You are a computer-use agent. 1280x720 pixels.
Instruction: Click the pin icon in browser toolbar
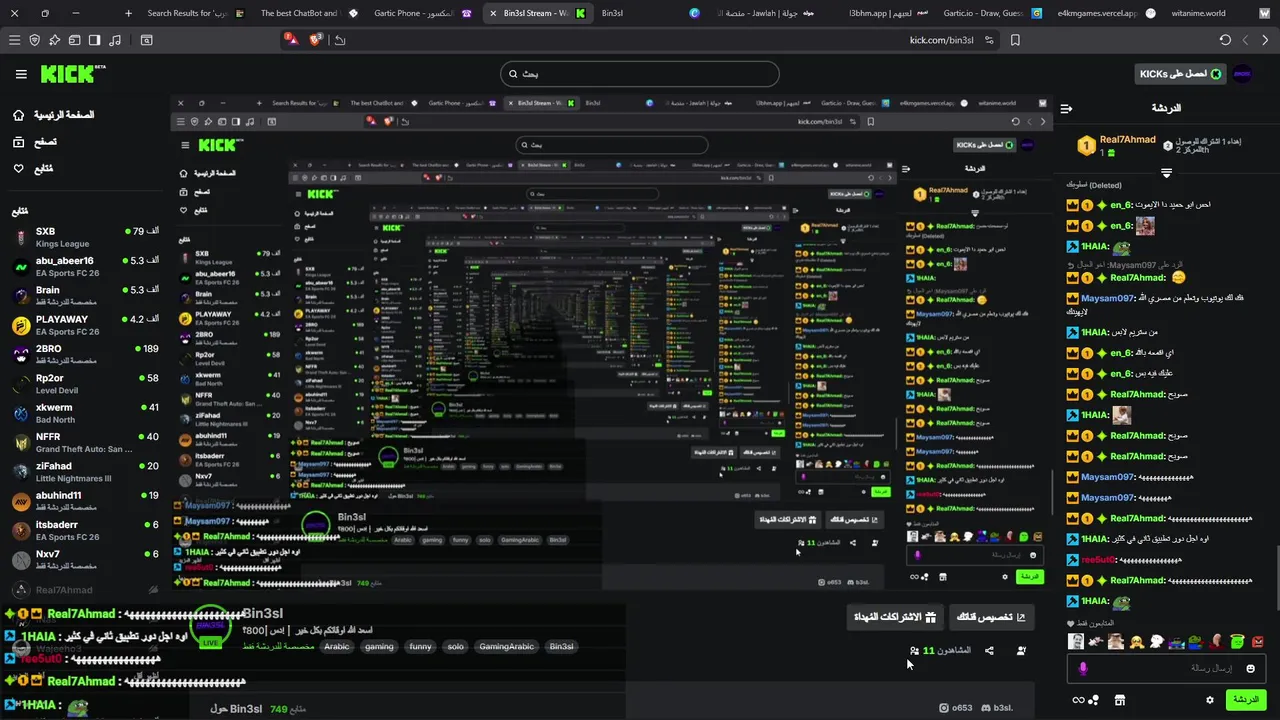[55, 40]
